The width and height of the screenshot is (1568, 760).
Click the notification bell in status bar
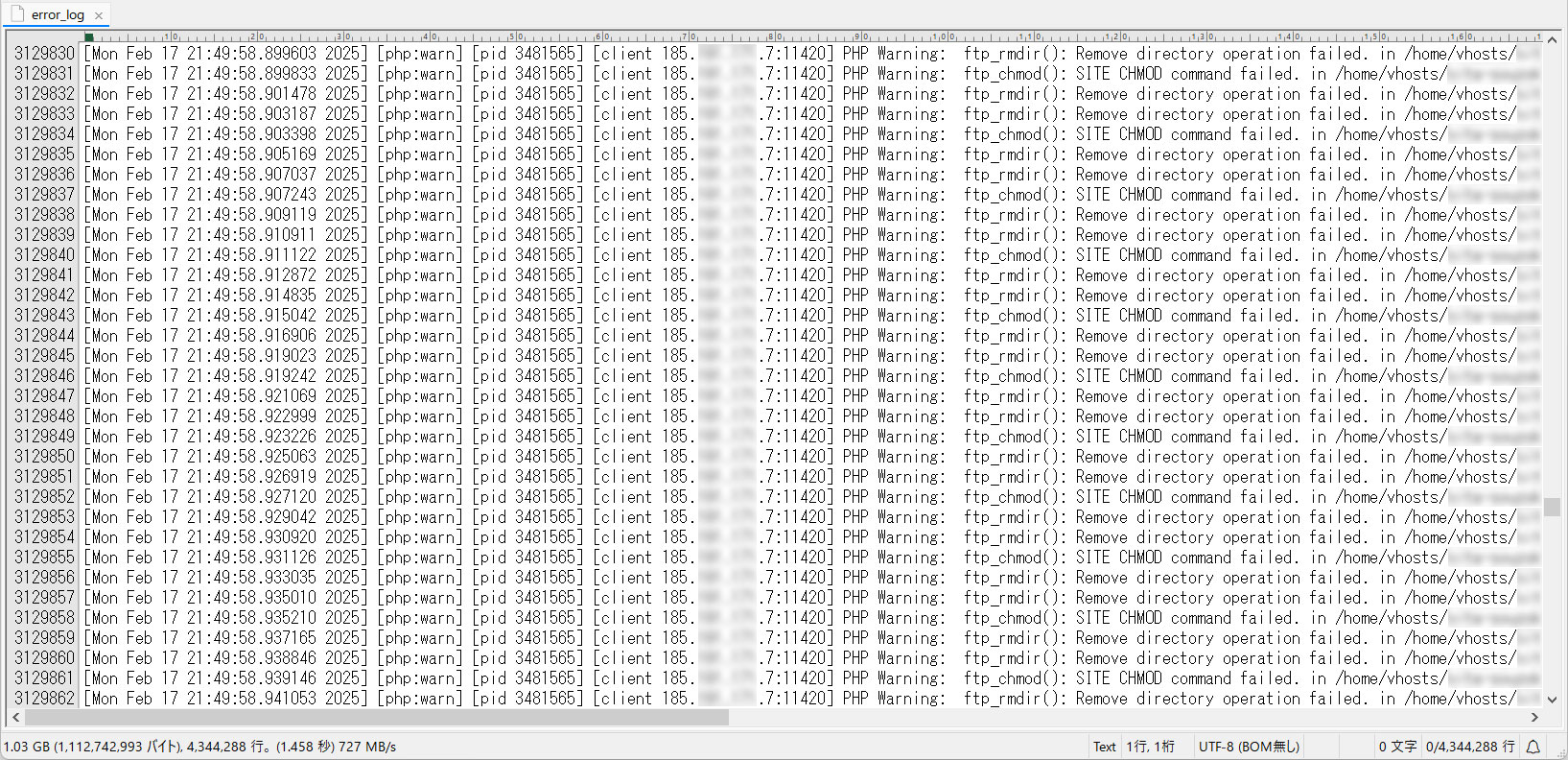point(1533,747)
